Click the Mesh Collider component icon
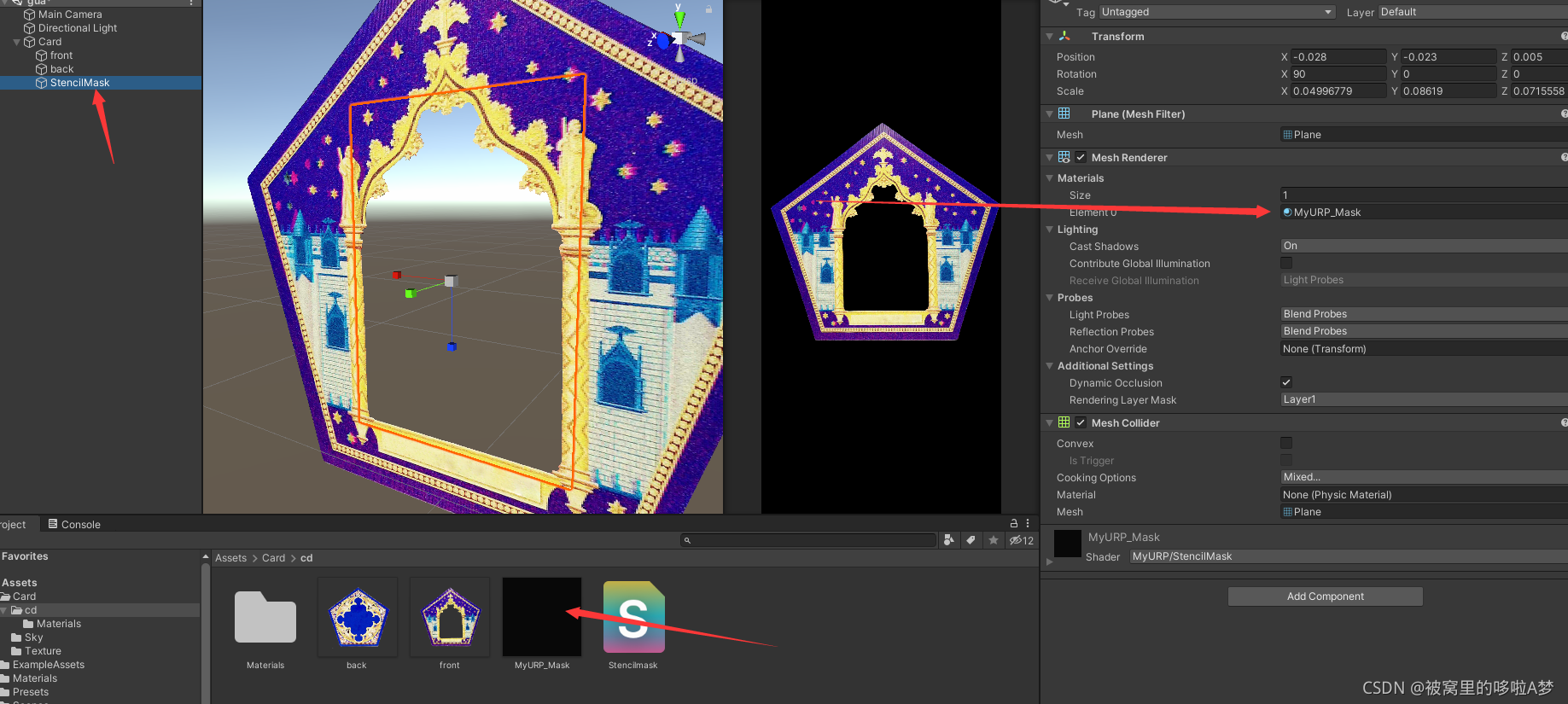Screen dimensions: 1568x704 (x=1064, y=422)
